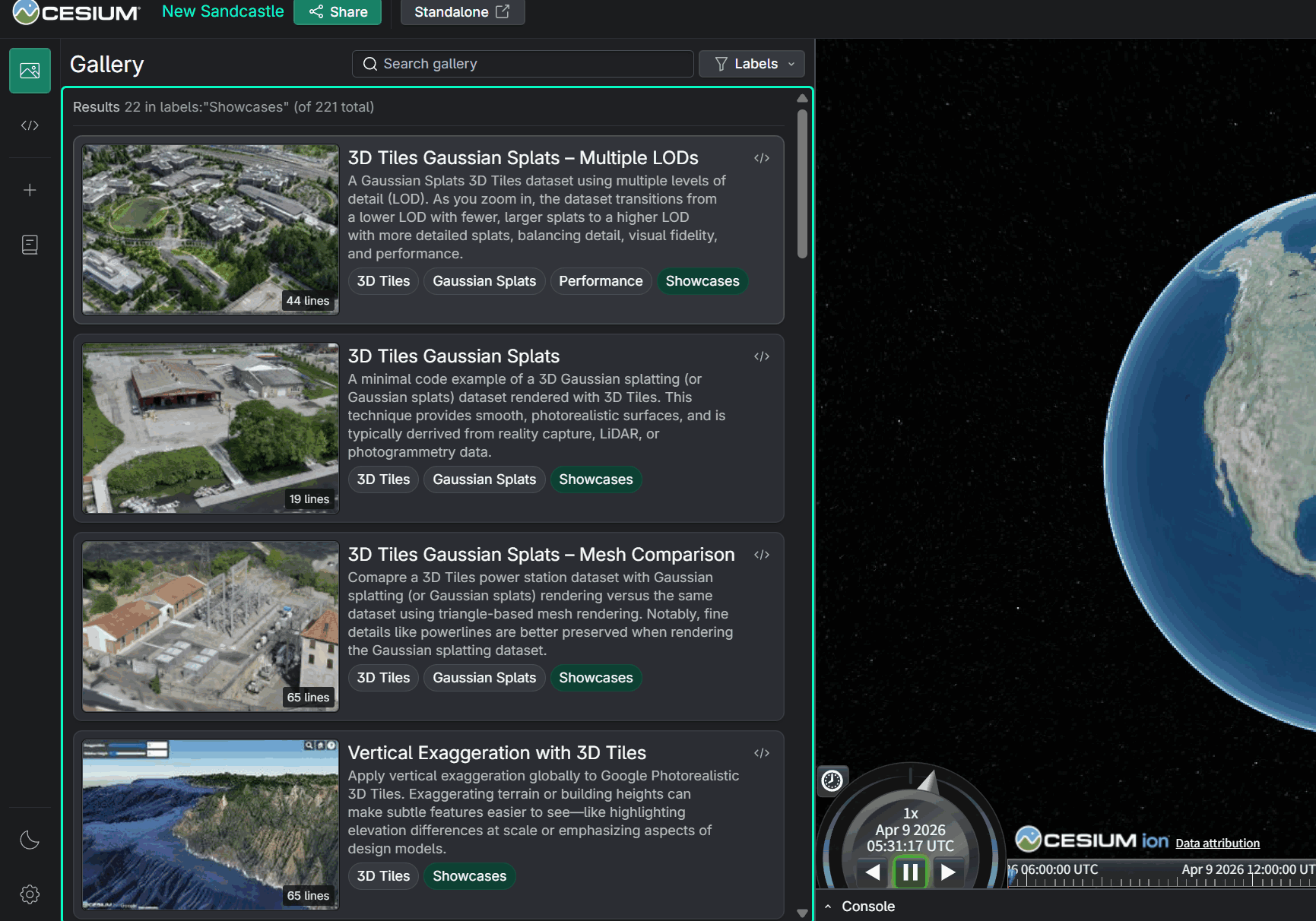This screenshot has width=1316, height=921.
Task: Focus the Search gallery input field
Action: tap(522, 64)
